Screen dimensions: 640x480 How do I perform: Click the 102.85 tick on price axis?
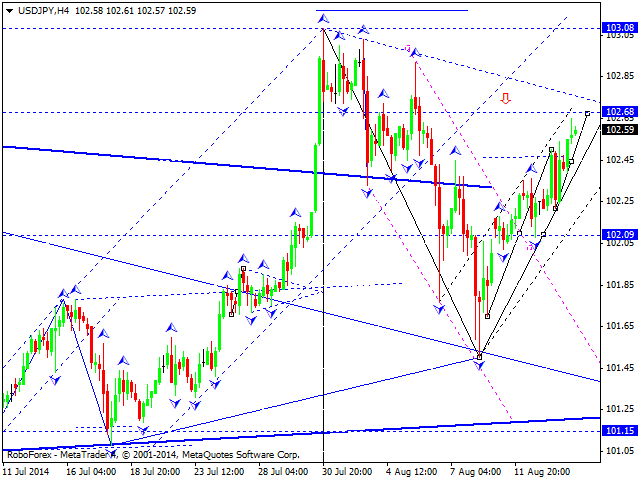pos(620,76)
